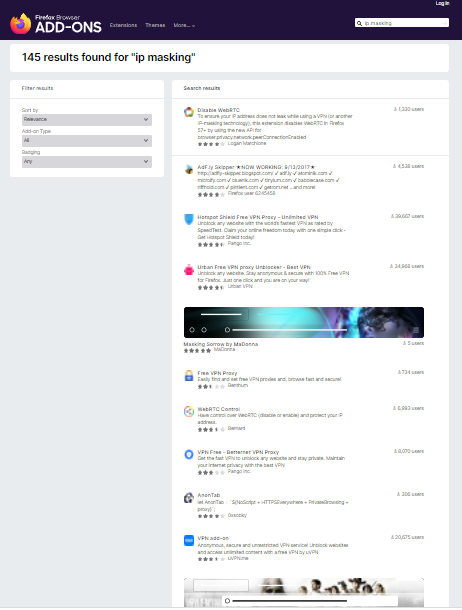
Task: Go to the Themes section
Action: 155,25
